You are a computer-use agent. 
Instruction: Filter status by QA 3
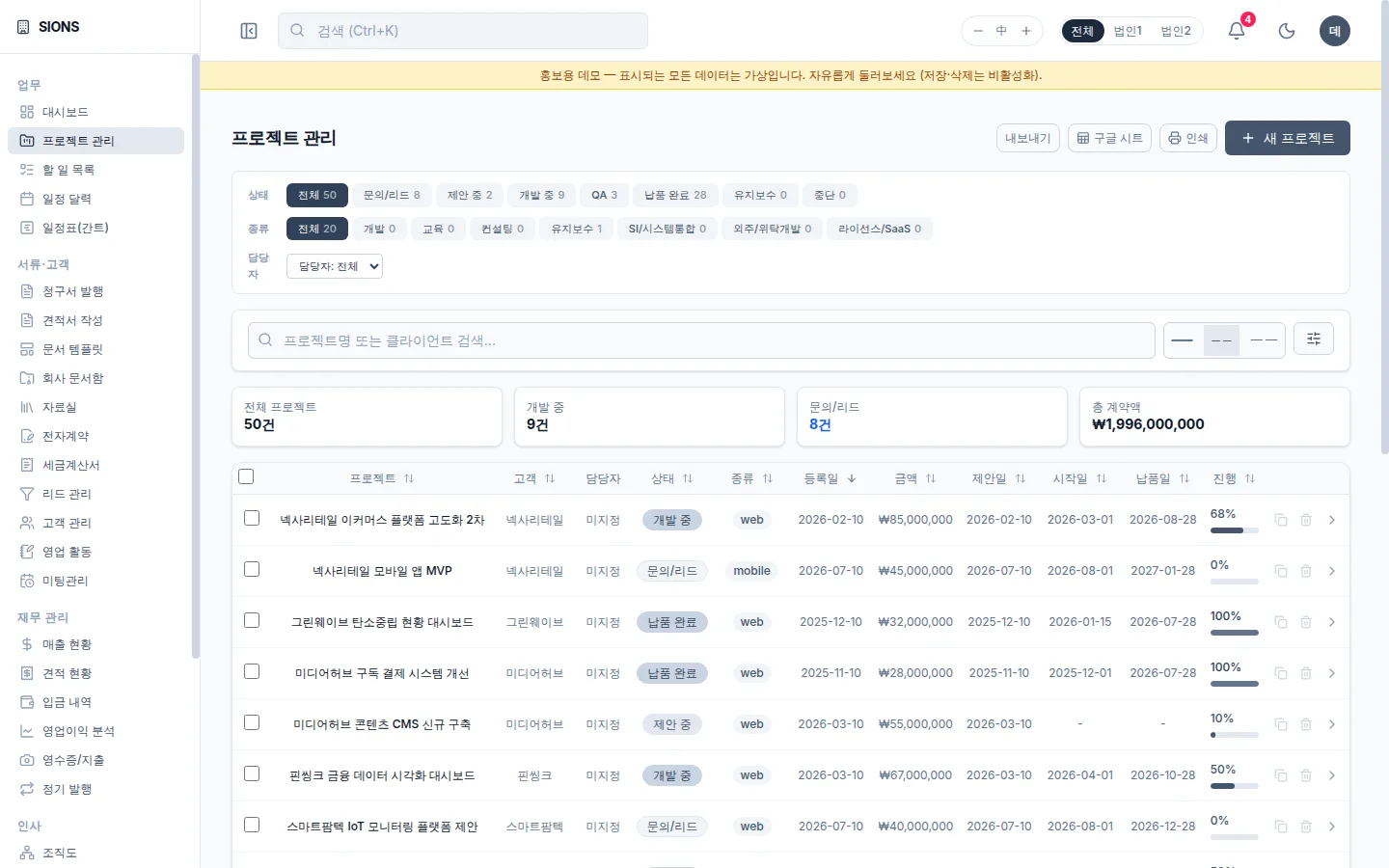tap(605, 195)
